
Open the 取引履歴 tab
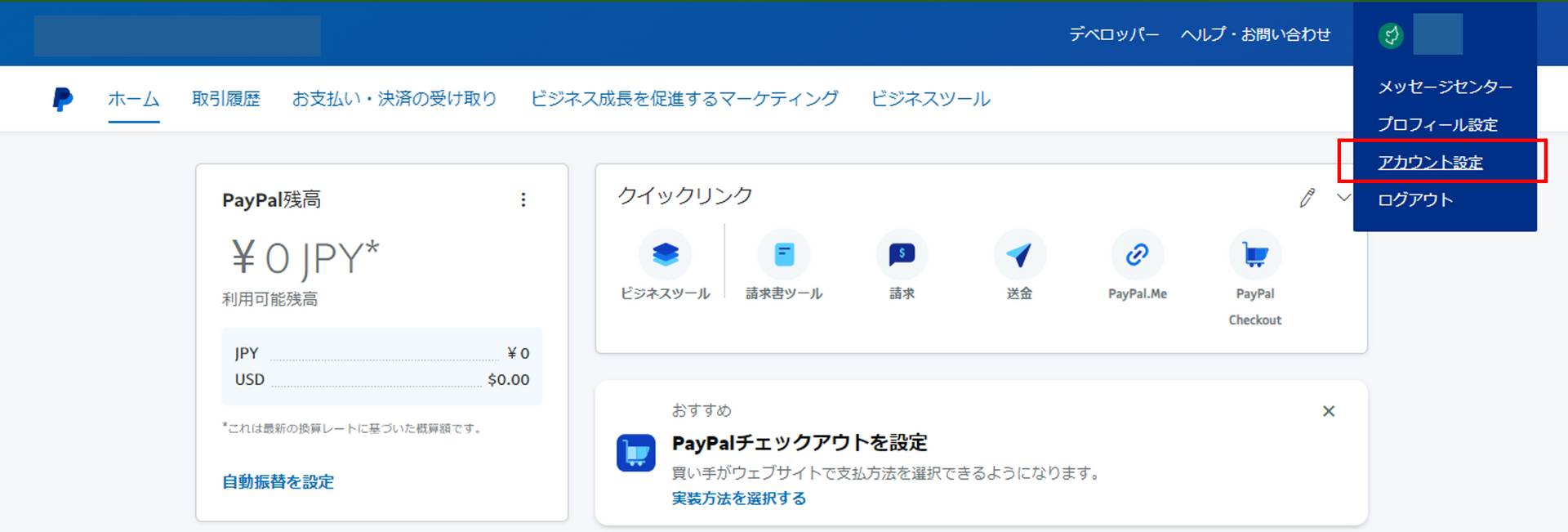pos(226,99)
